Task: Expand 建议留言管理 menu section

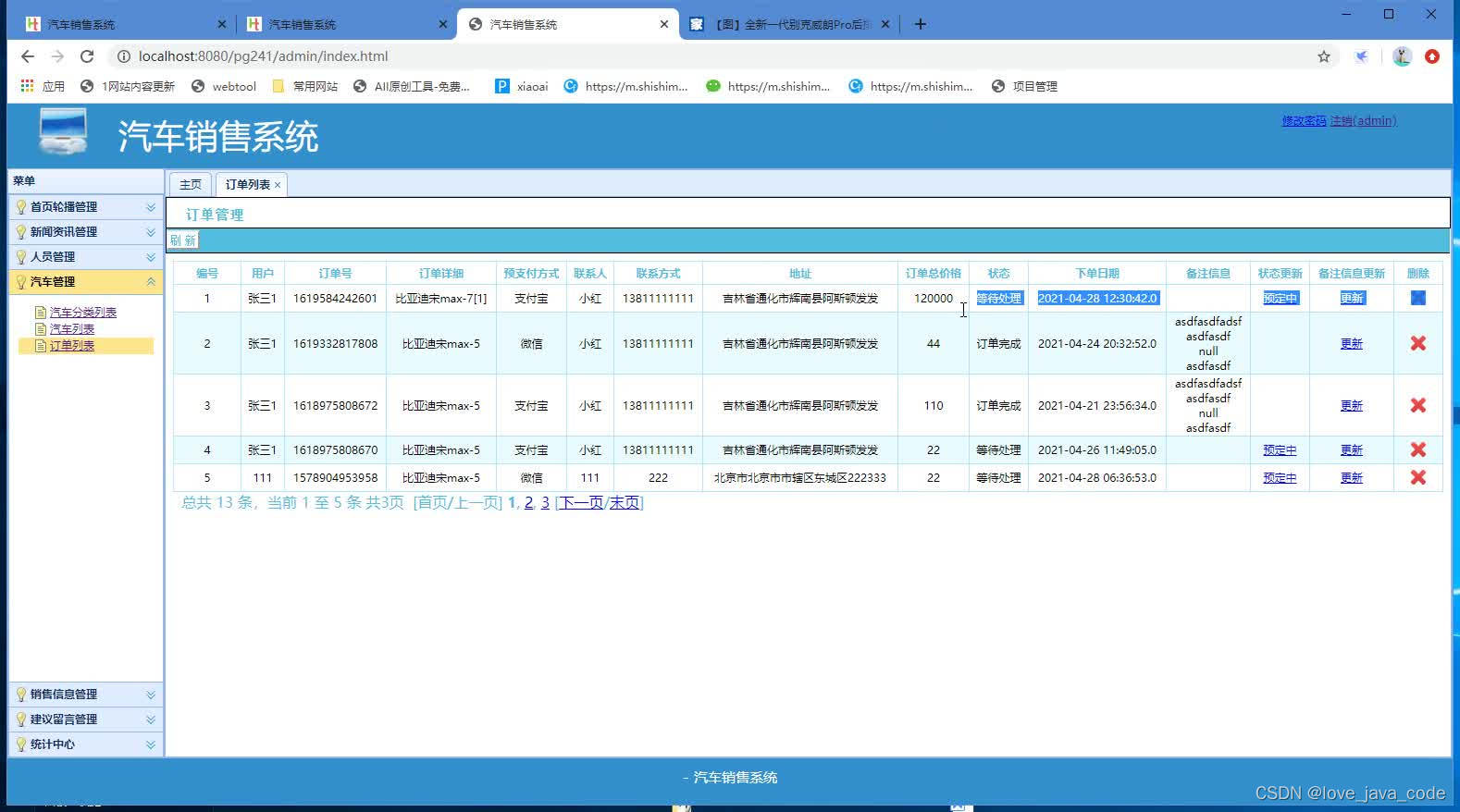Action: pos(85,720)
